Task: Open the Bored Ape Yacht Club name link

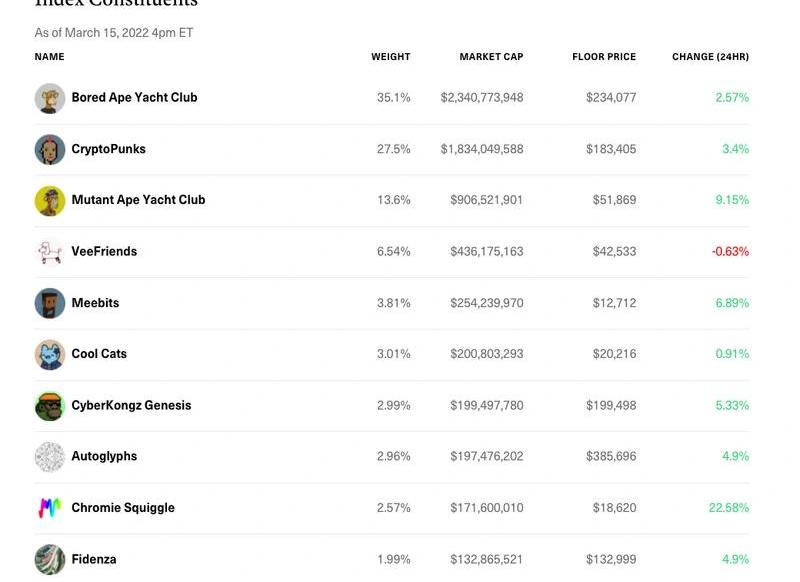Action: (134, 98)
